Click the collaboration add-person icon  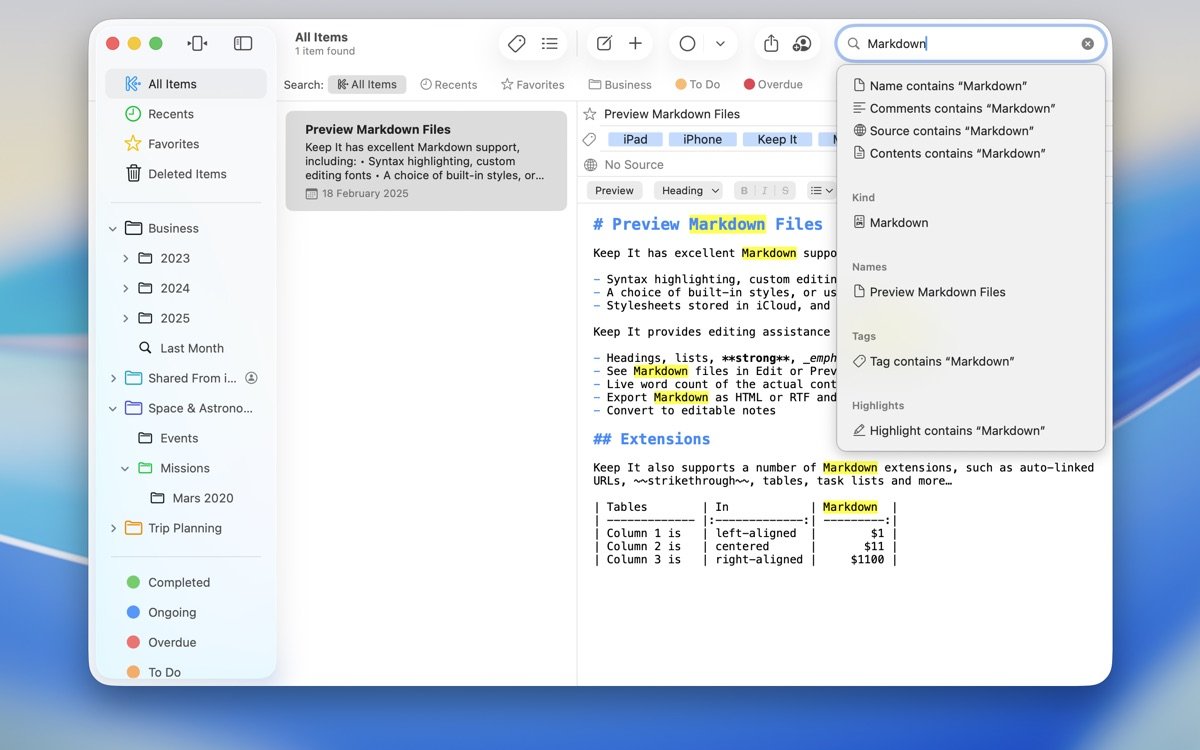[802, 44]
